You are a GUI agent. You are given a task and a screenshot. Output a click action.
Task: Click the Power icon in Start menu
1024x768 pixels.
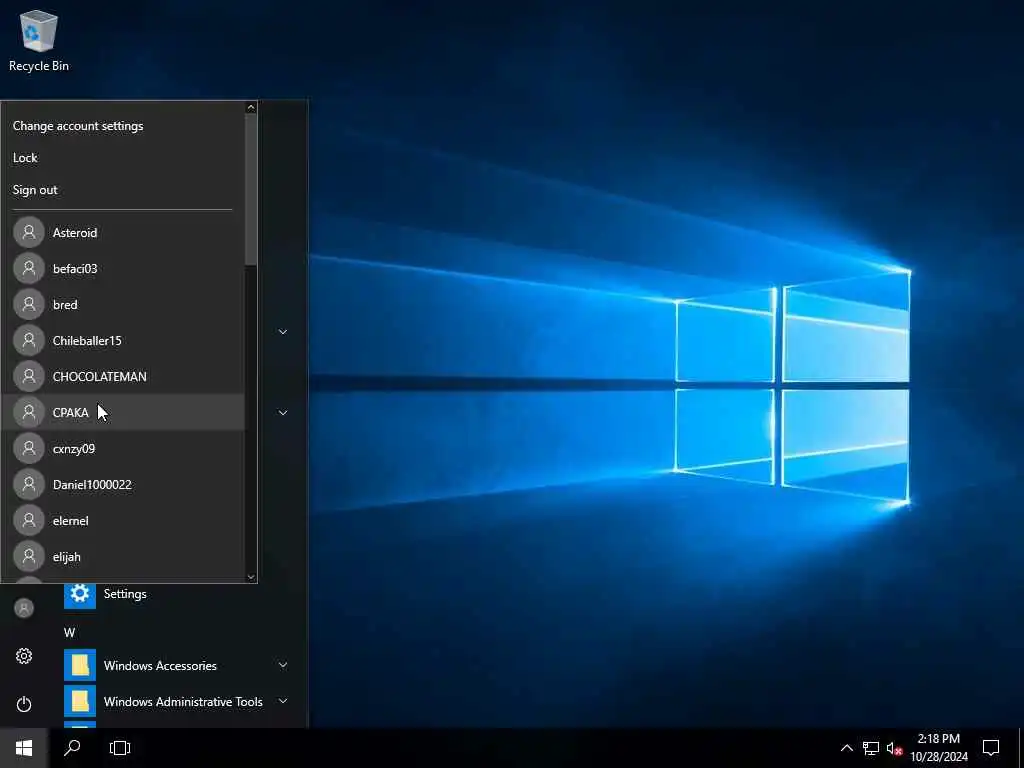(24, 703)
